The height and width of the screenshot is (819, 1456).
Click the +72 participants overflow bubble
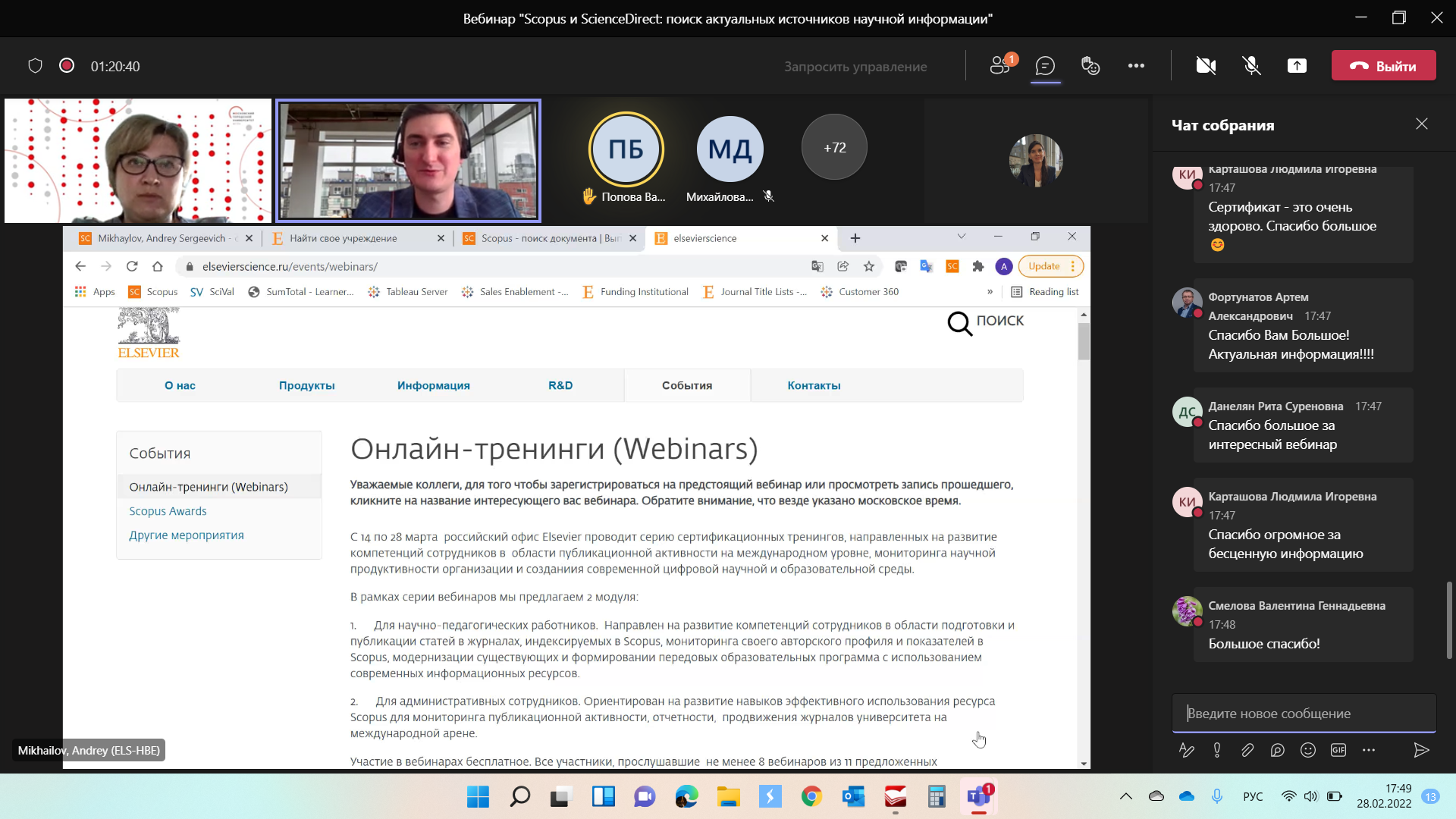(834, 147)
